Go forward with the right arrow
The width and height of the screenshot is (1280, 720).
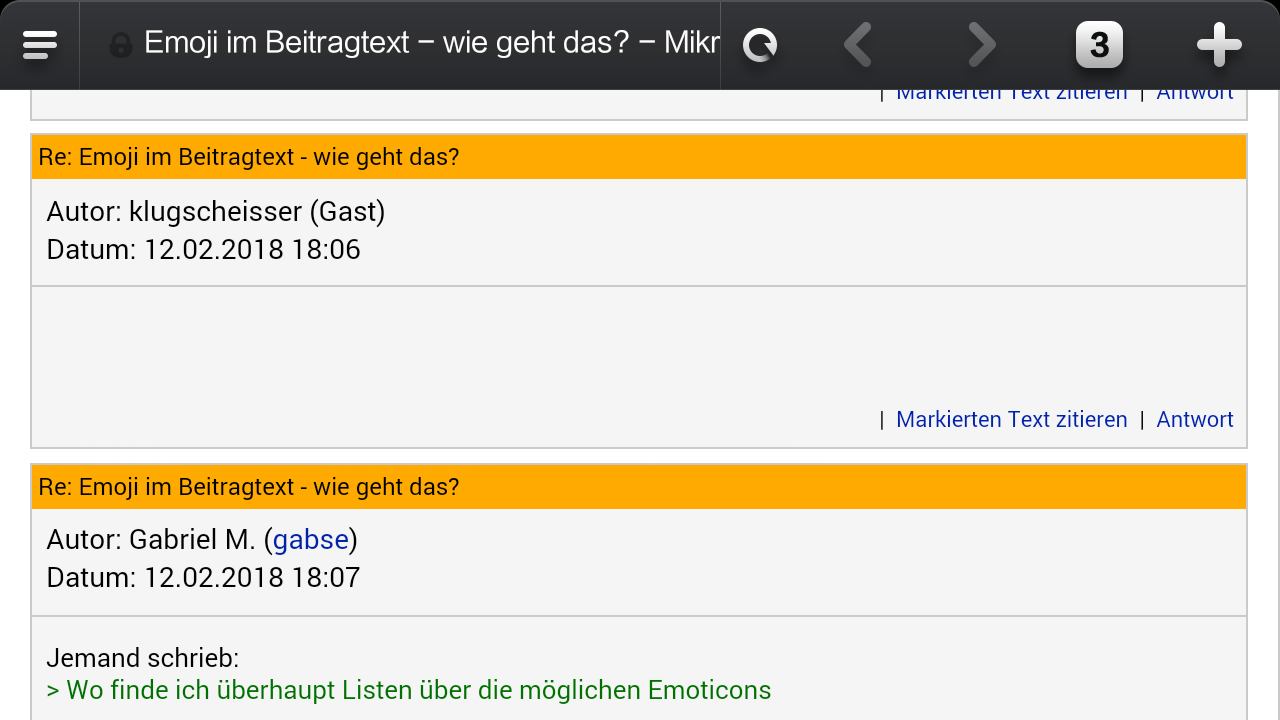click(x=981, y=45)
